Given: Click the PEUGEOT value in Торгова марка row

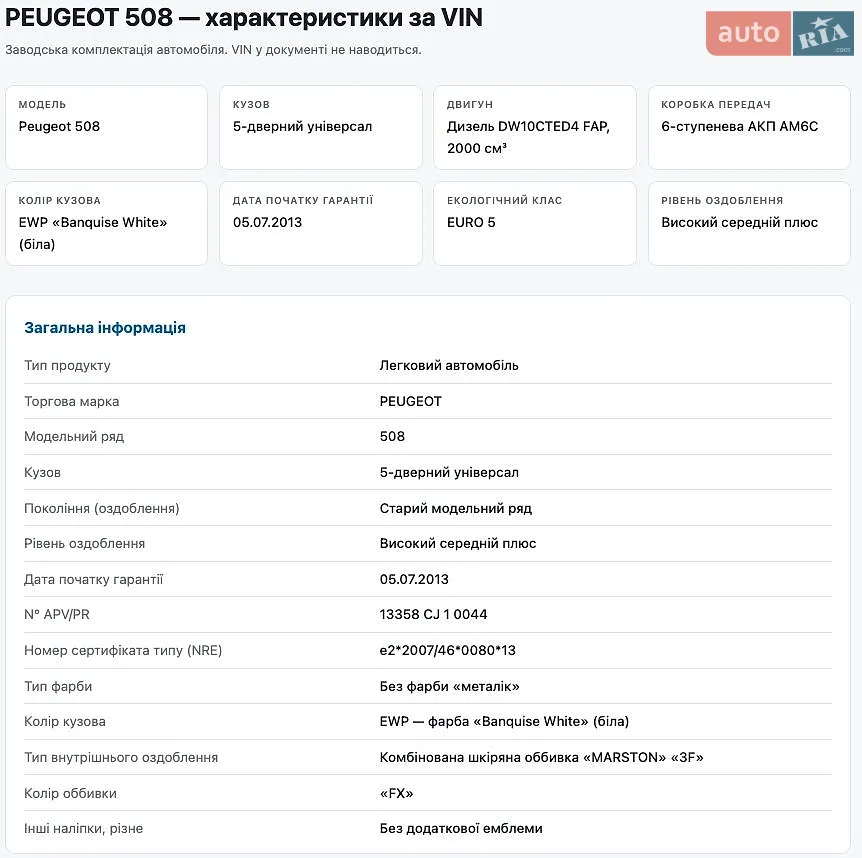Looking at the screenshot, I should point(411,402).
